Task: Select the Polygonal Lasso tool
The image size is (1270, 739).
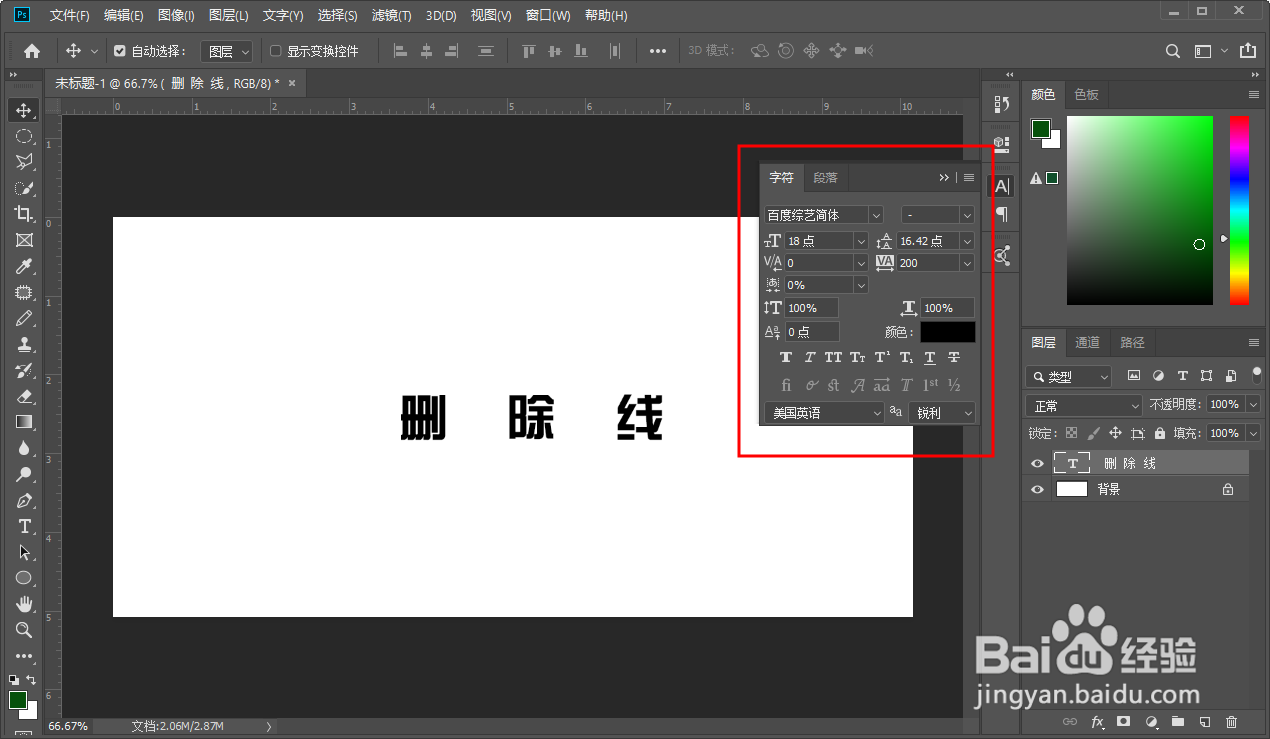Action: [x=24, y=162]
